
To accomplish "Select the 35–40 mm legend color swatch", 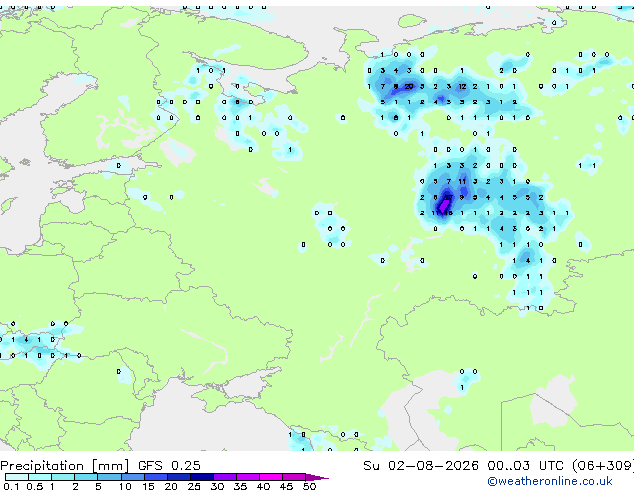I will [x=247, y=477].
